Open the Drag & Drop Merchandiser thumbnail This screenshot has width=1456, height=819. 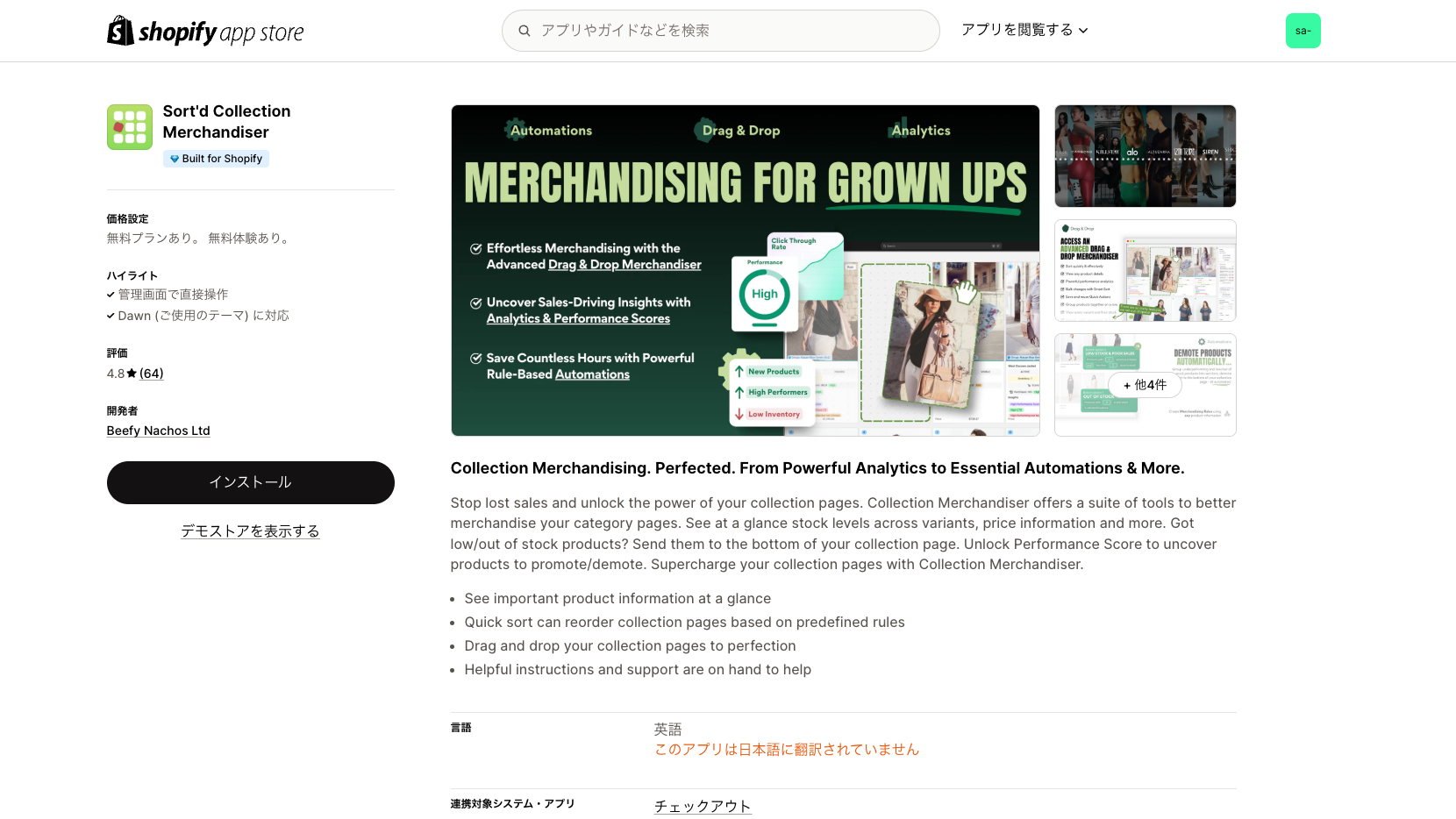pos(1146,270)
